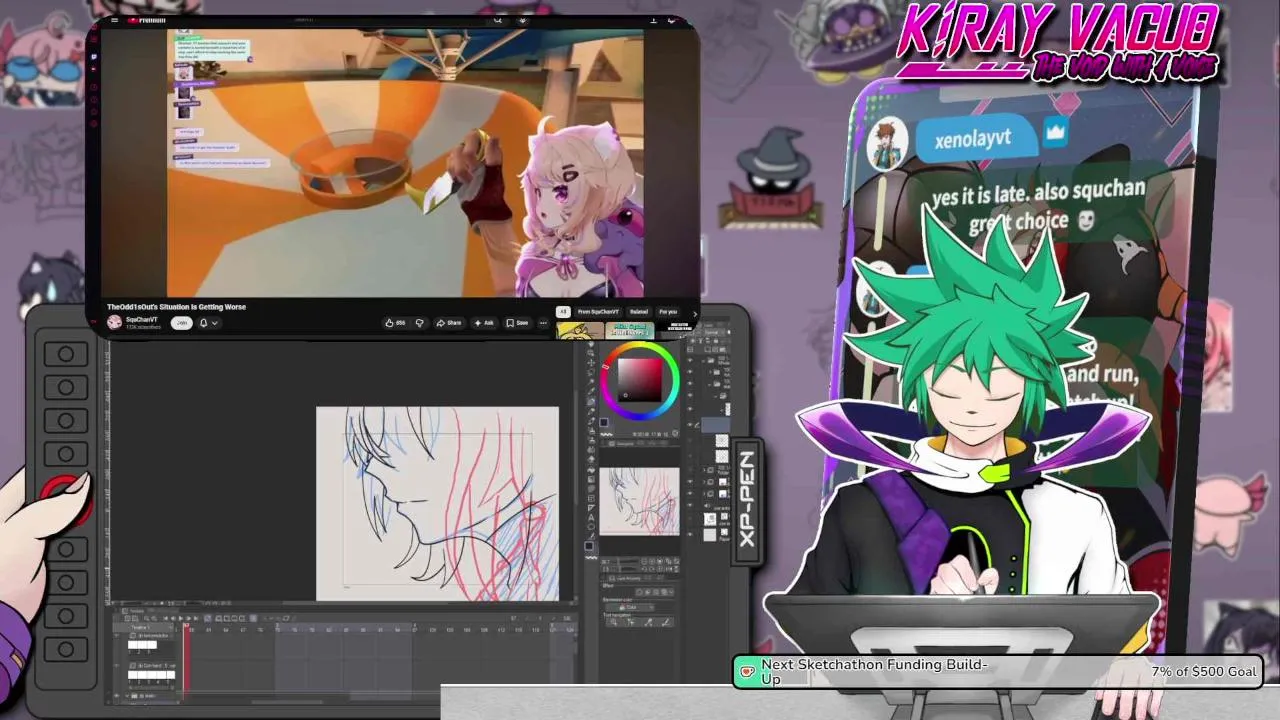This screenshot has width=1280, height=720.
Task: Toggle visibility of the top layer folder
Action: point(690,360)
